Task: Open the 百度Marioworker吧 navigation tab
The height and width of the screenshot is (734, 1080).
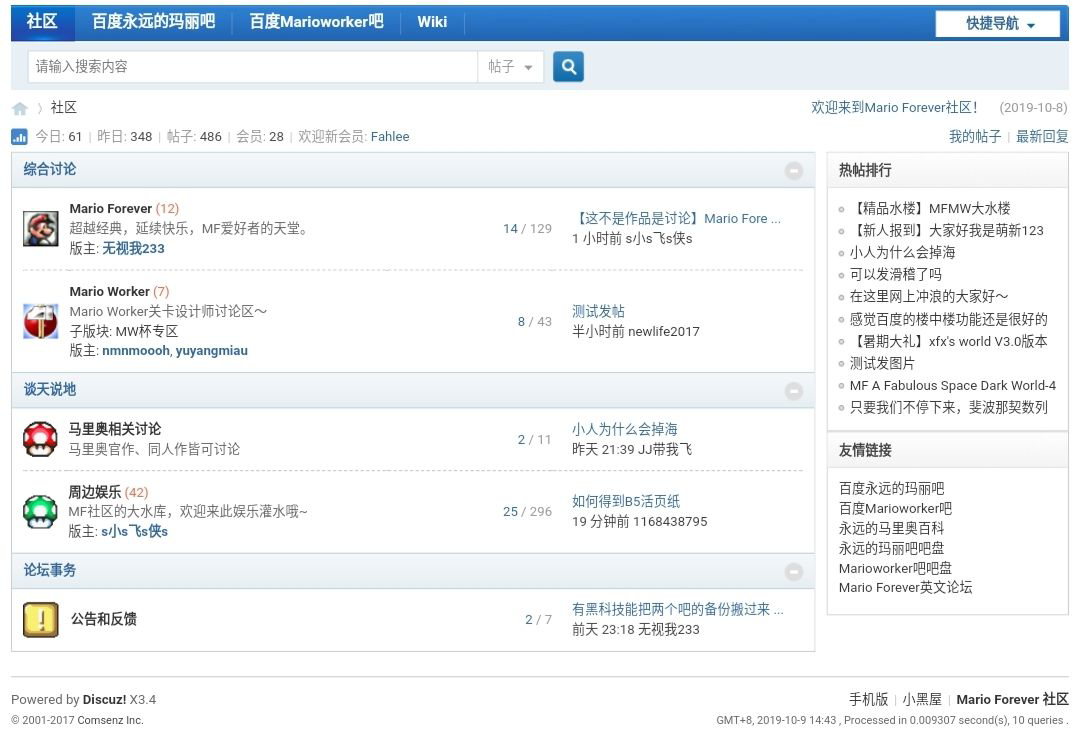Action: [x=316, y=22]
